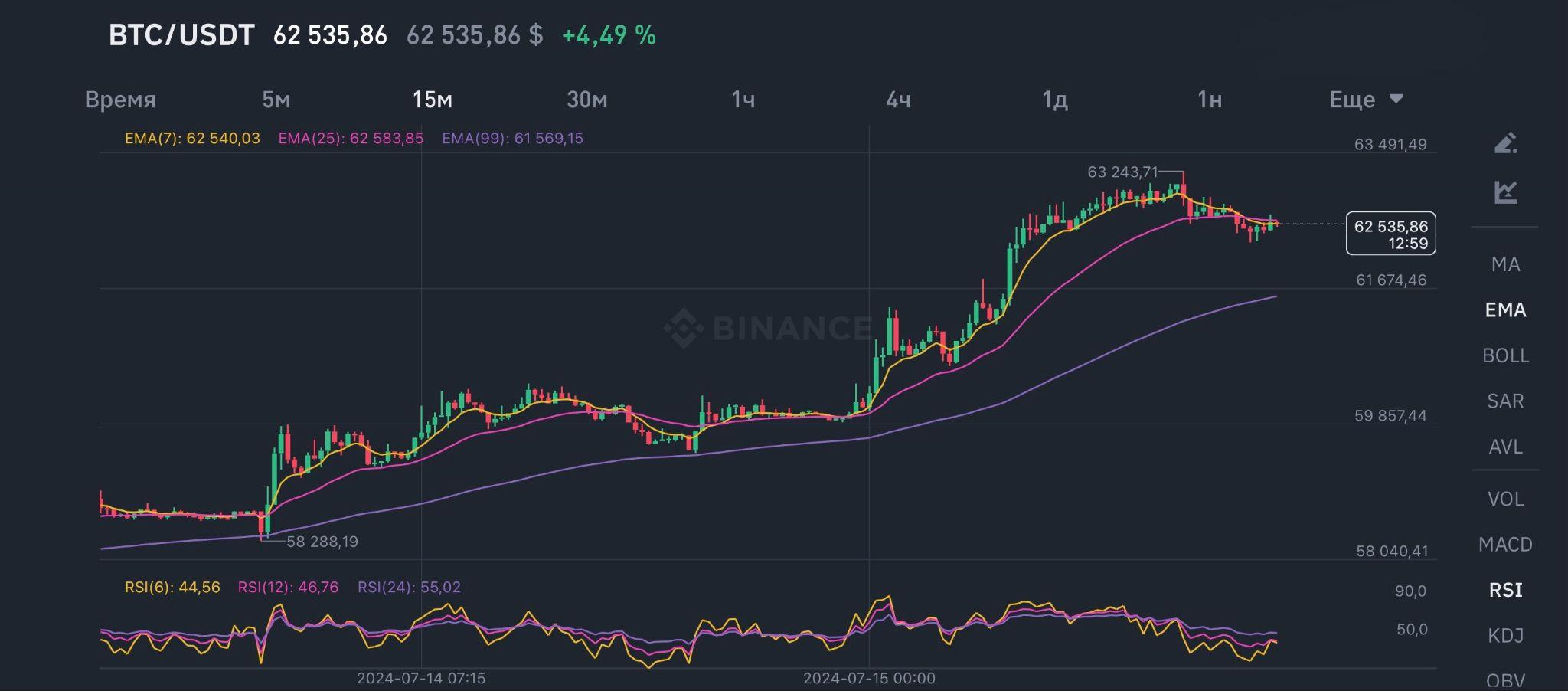Select the 15м timeframe
Image resolution: width=1568 pixels, height=691 pixels.
(x=433, y=100)
